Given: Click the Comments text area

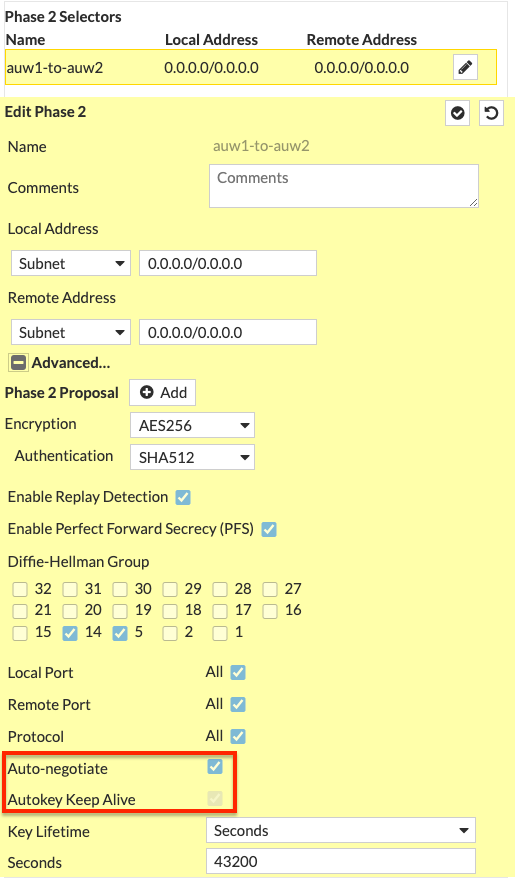Looking at the screenshot, I should 344,186.
